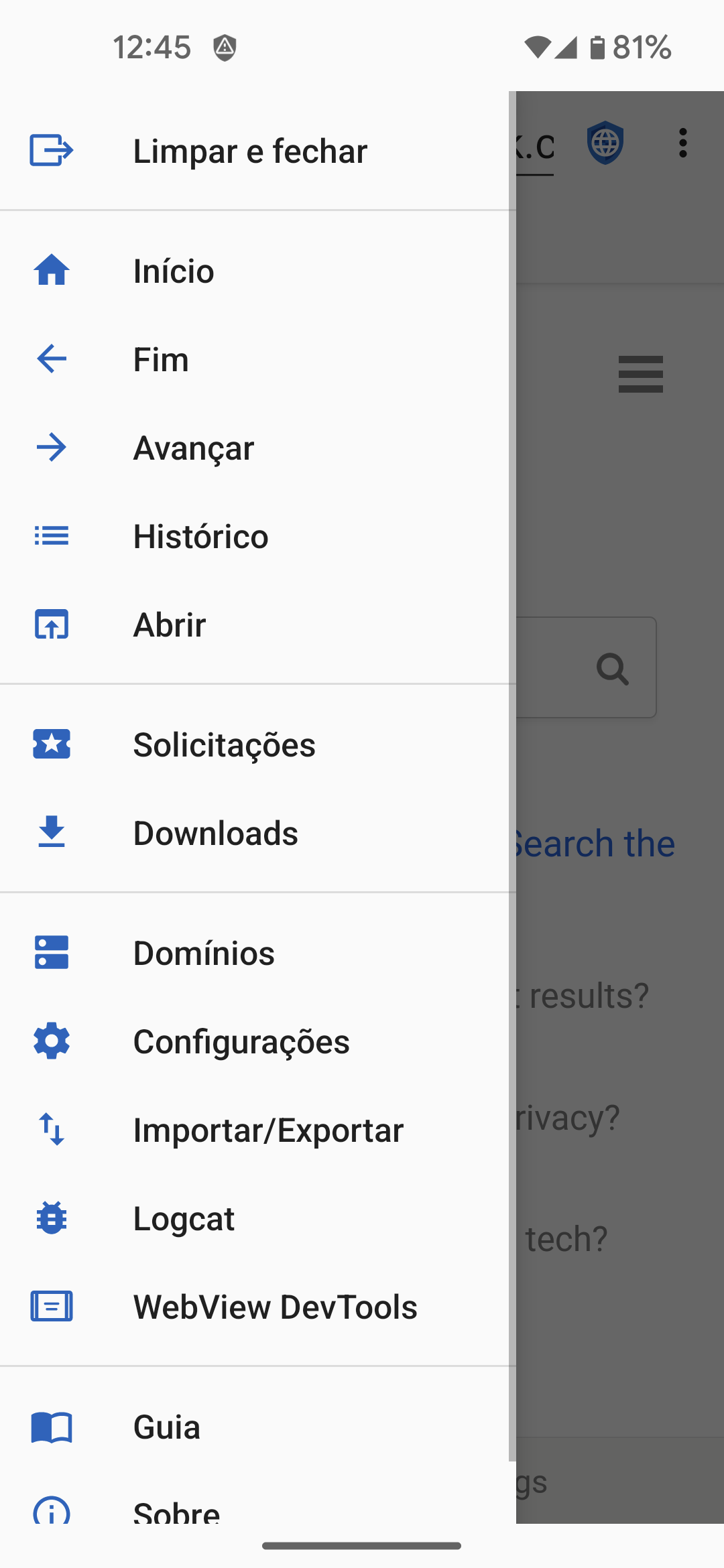Tap the Downloads arrow icon
The height and width of the screenshot is (1568, 724).
pos(51,833)
